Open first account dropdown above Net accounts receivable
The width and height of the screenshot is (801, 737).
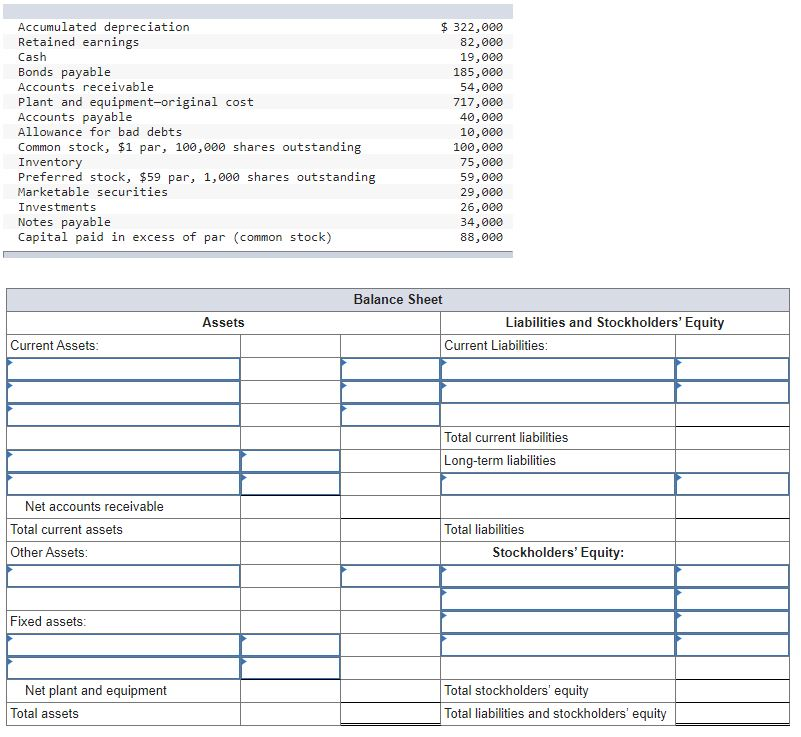[x=123, y=461]
